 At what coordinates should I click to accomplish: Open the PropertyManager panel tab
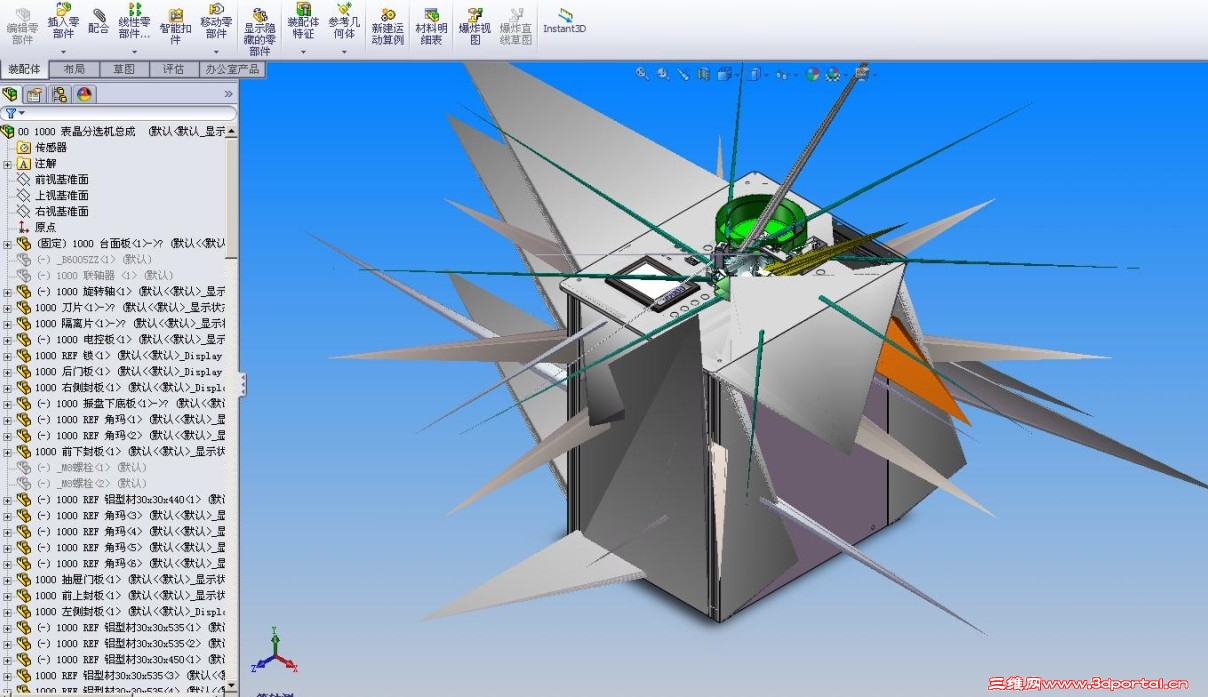[35, 94]
